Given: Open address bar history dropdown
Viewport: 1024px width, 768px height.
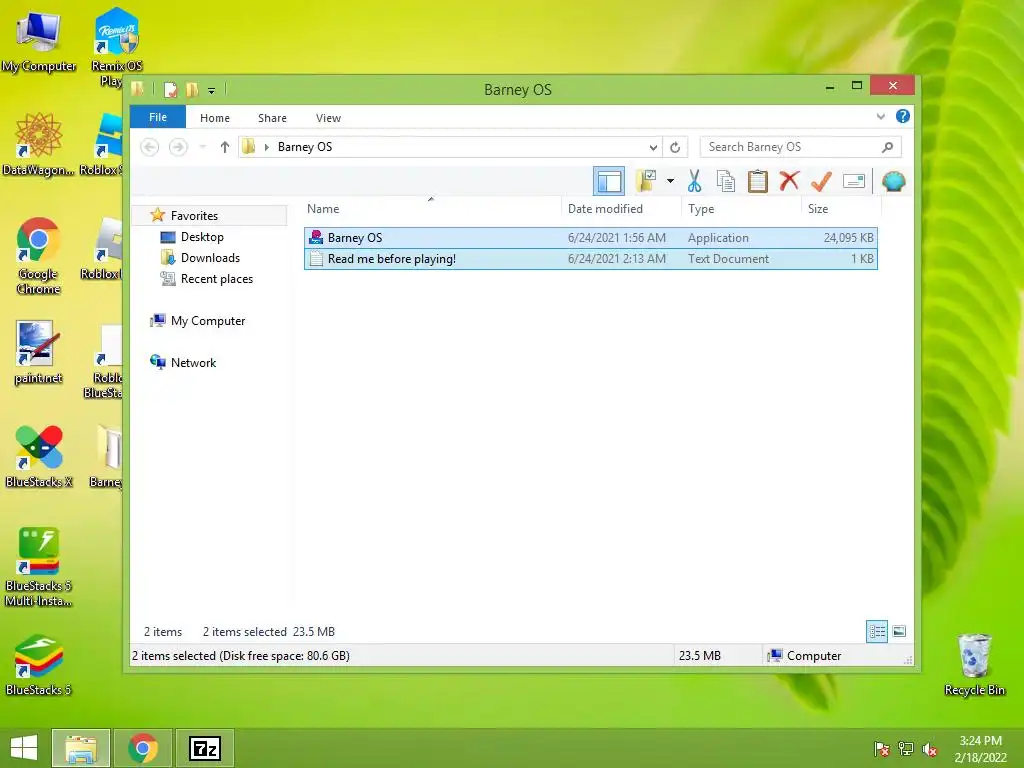Looking at the screenshot, I should point(652,147).
